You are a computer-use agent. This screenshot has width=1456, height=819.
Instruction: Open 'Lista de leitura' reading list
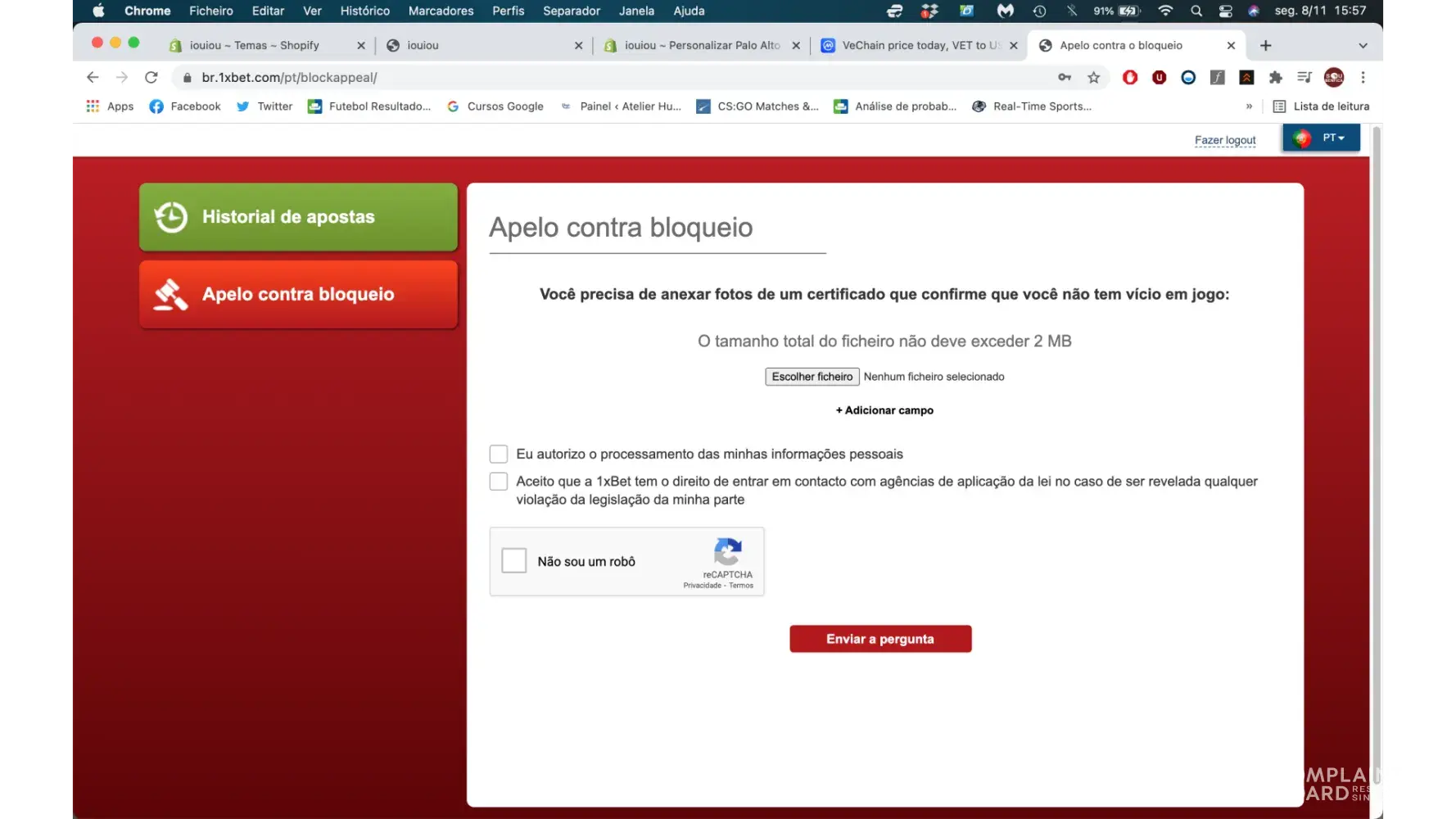[1320, 106]
